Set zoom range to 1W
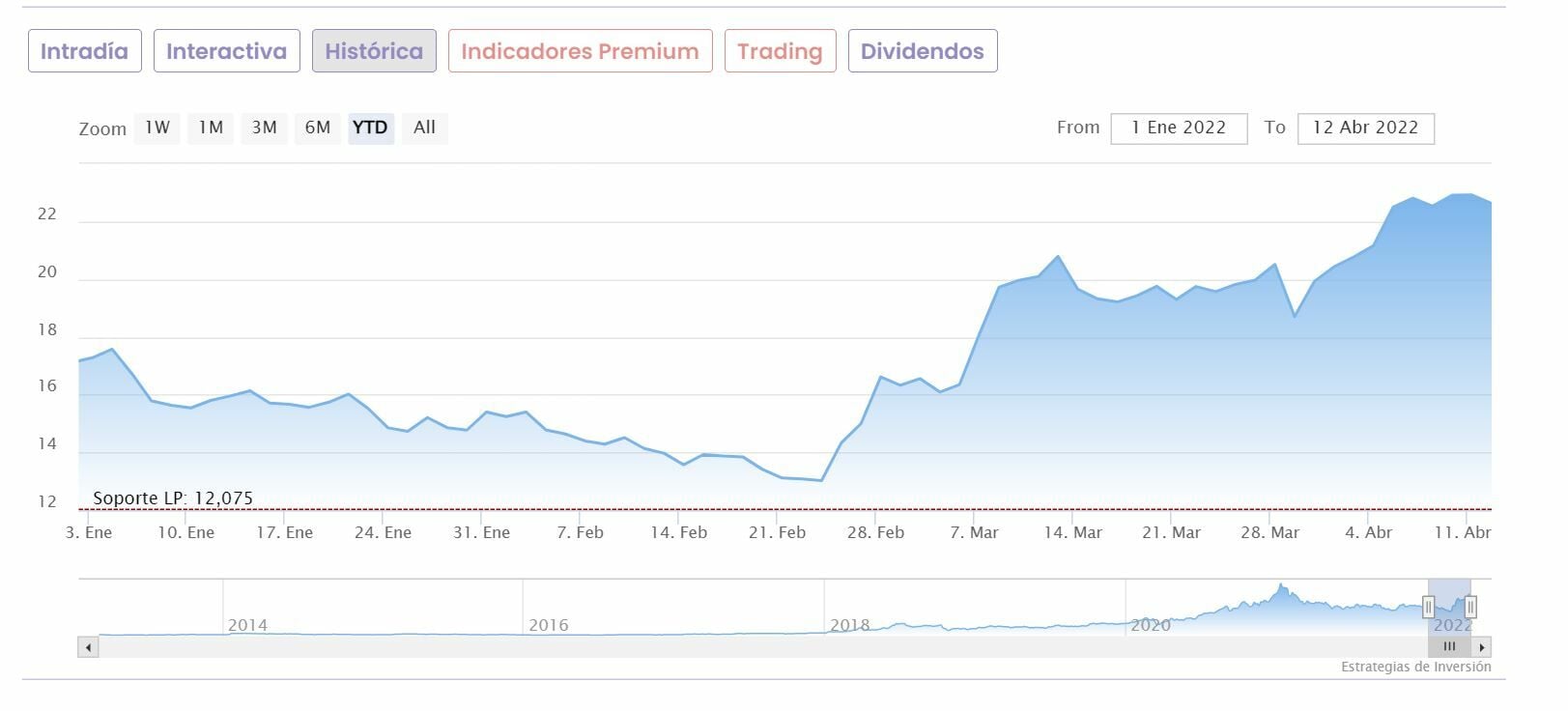Viewport: 1568px width, 711px height. click(157, 128)
